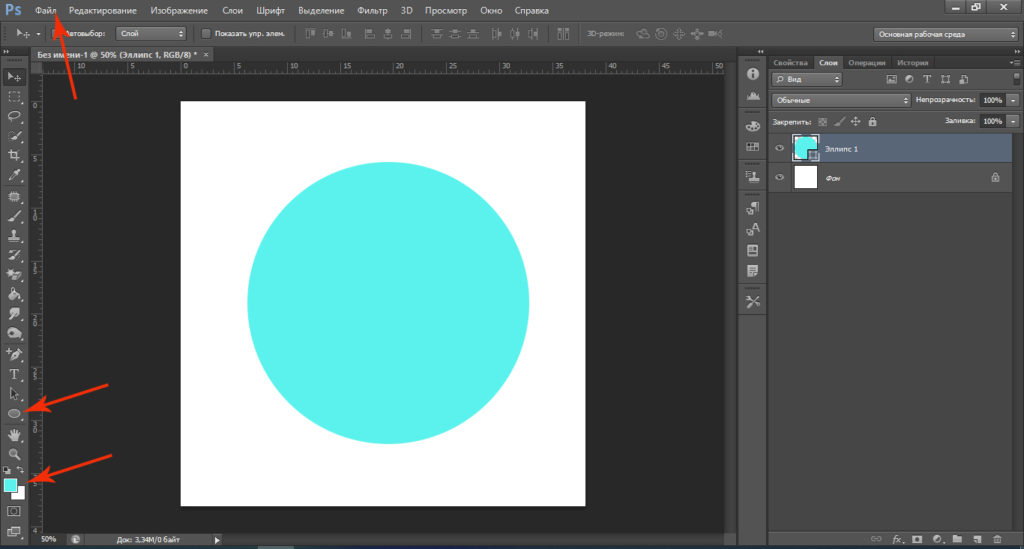The width and height of the screenshot is (1024, 549).
Task: Click the lock all padlock icon
Action: (x=873, y=121)
